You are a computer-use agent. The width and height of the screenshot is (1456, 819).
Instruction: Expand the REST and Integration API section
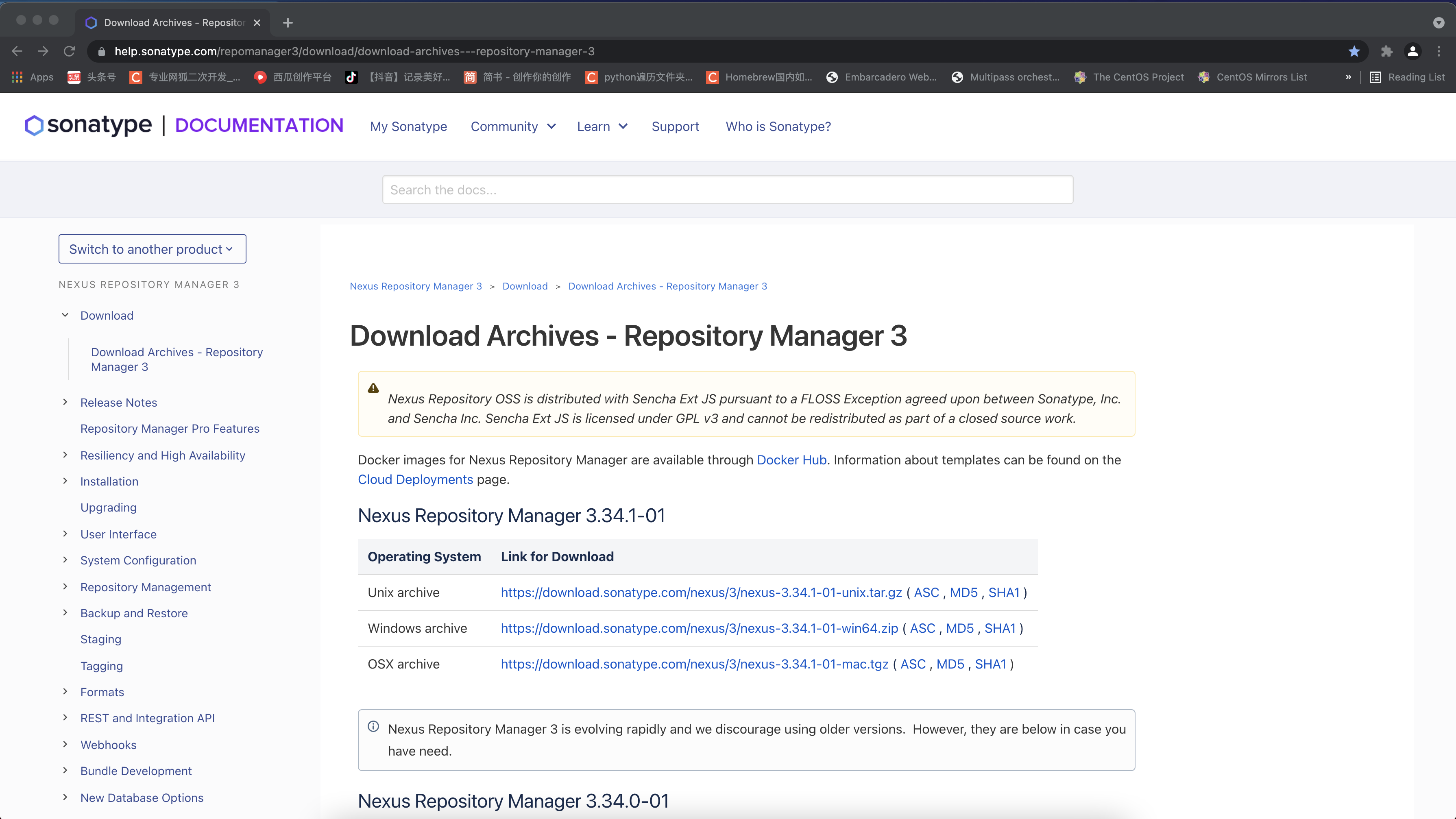[65, 718]
